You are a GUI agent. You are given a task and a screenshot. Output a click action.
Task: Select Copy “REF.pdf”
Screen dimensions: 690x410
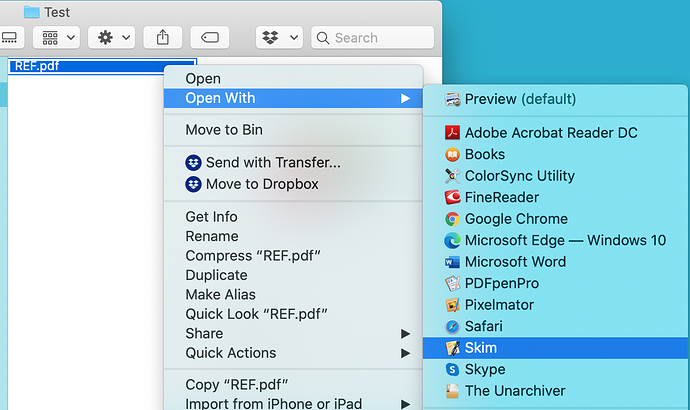pos(293,385)
